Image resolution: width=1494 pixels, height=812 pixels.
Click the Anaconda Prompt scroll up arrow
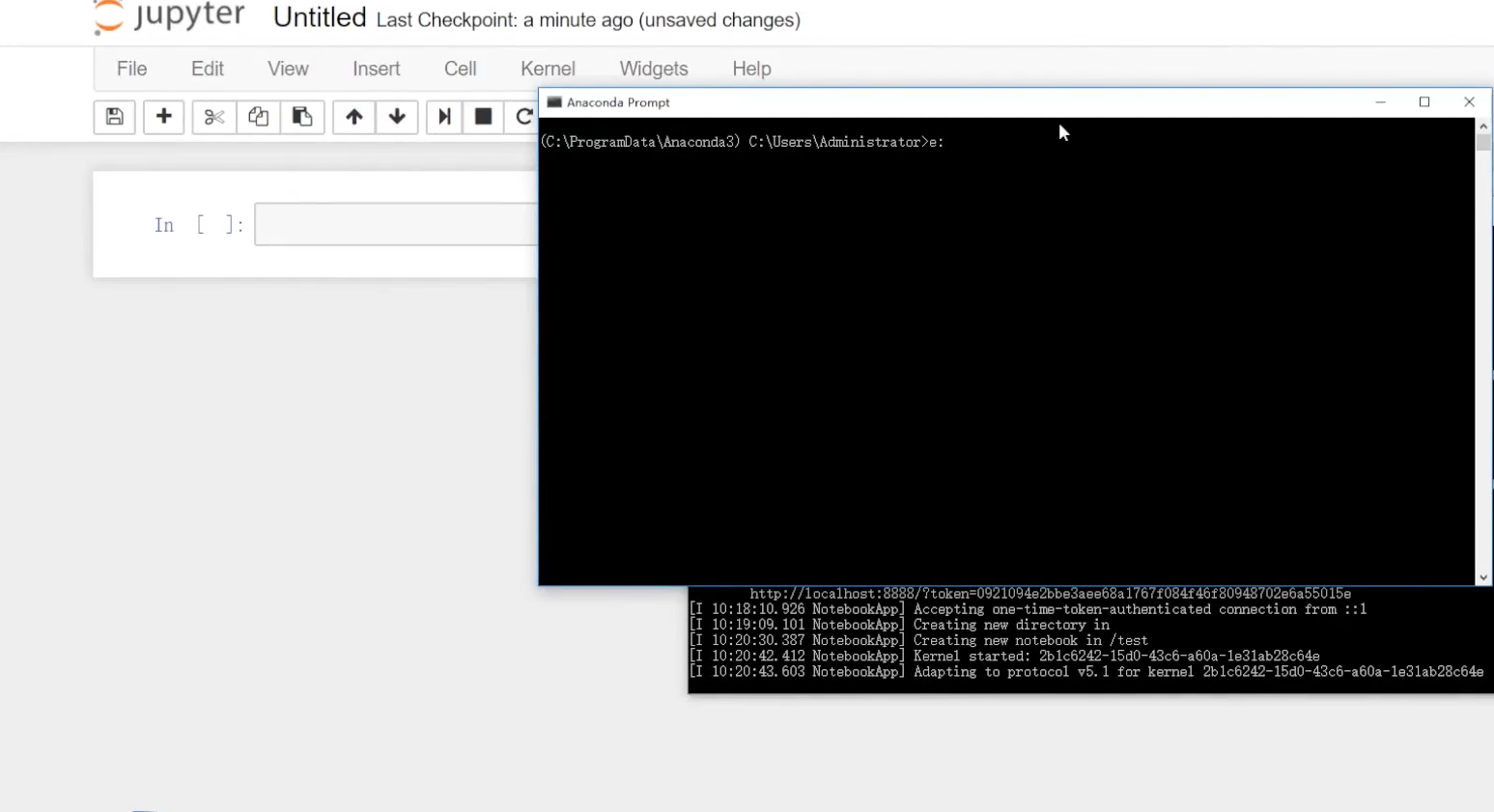(1483, 126)
